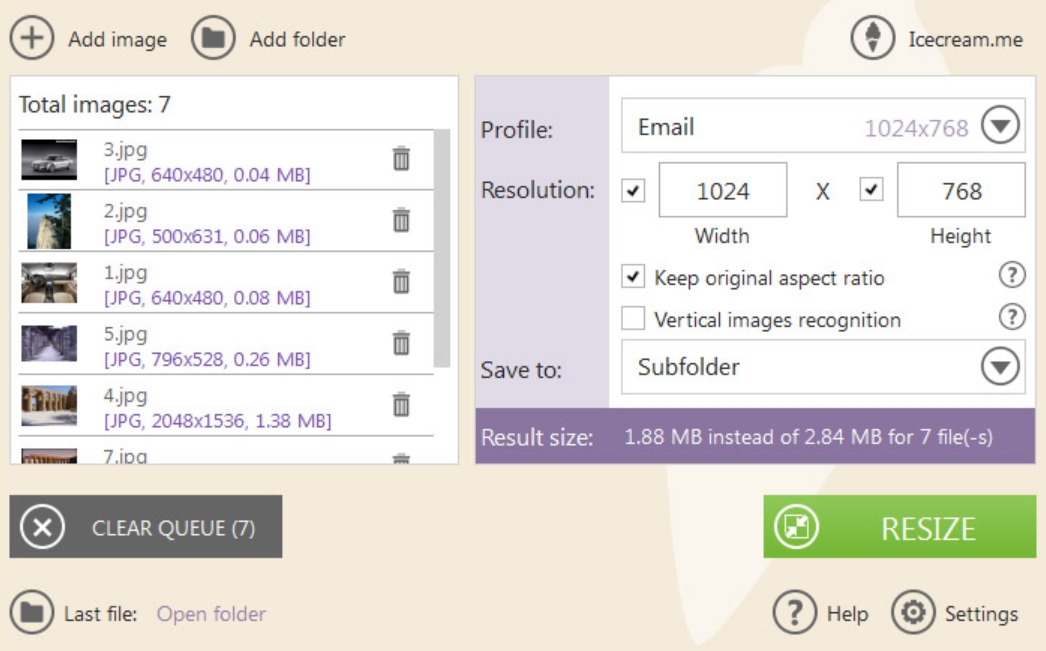Screen dimensions: 1046x651
Task: Click the Help label
Action: (847, 614)
